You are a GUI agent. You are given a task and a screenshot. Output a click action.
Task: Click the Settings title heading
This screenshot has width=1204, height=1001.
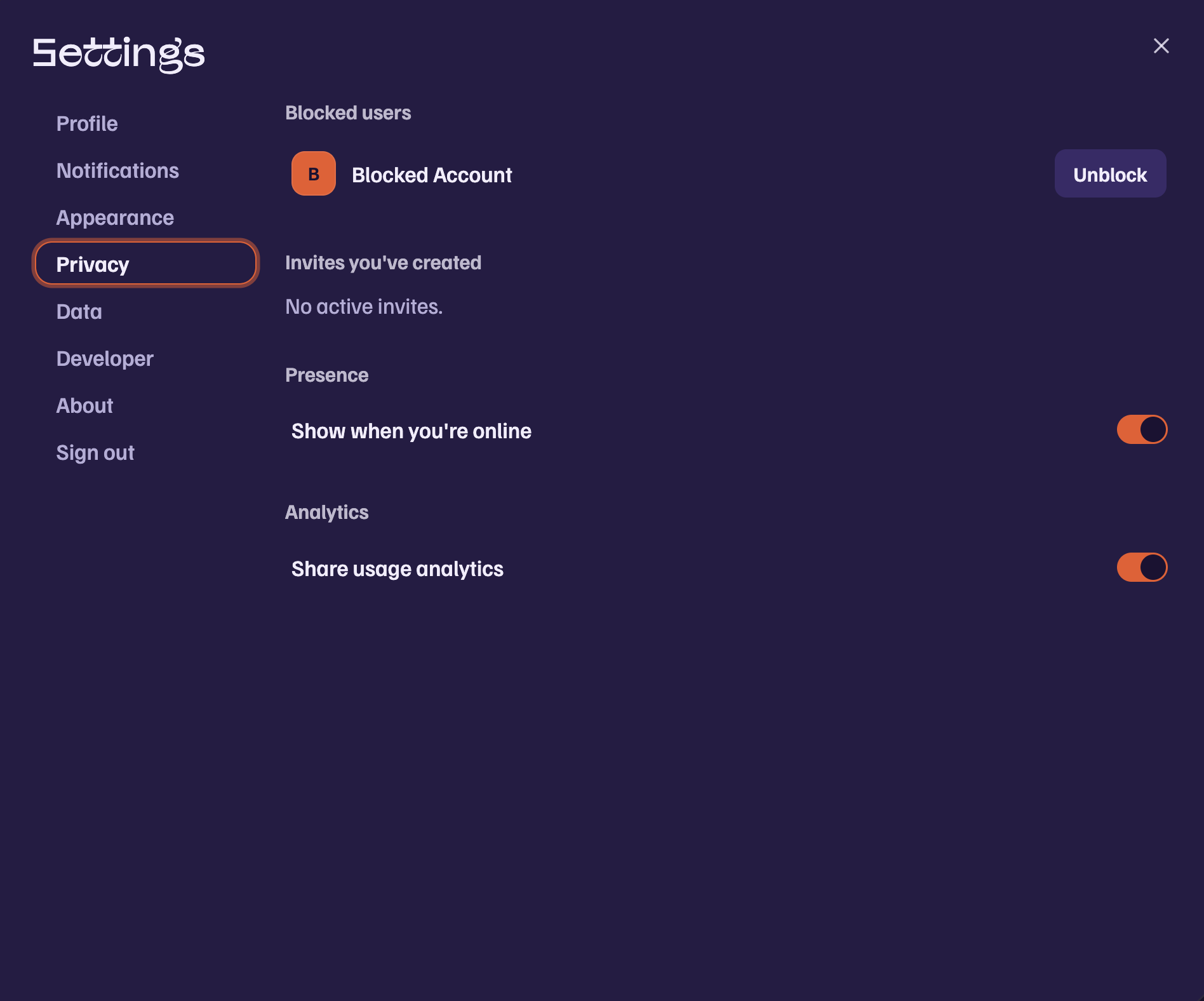pos(119,55)
